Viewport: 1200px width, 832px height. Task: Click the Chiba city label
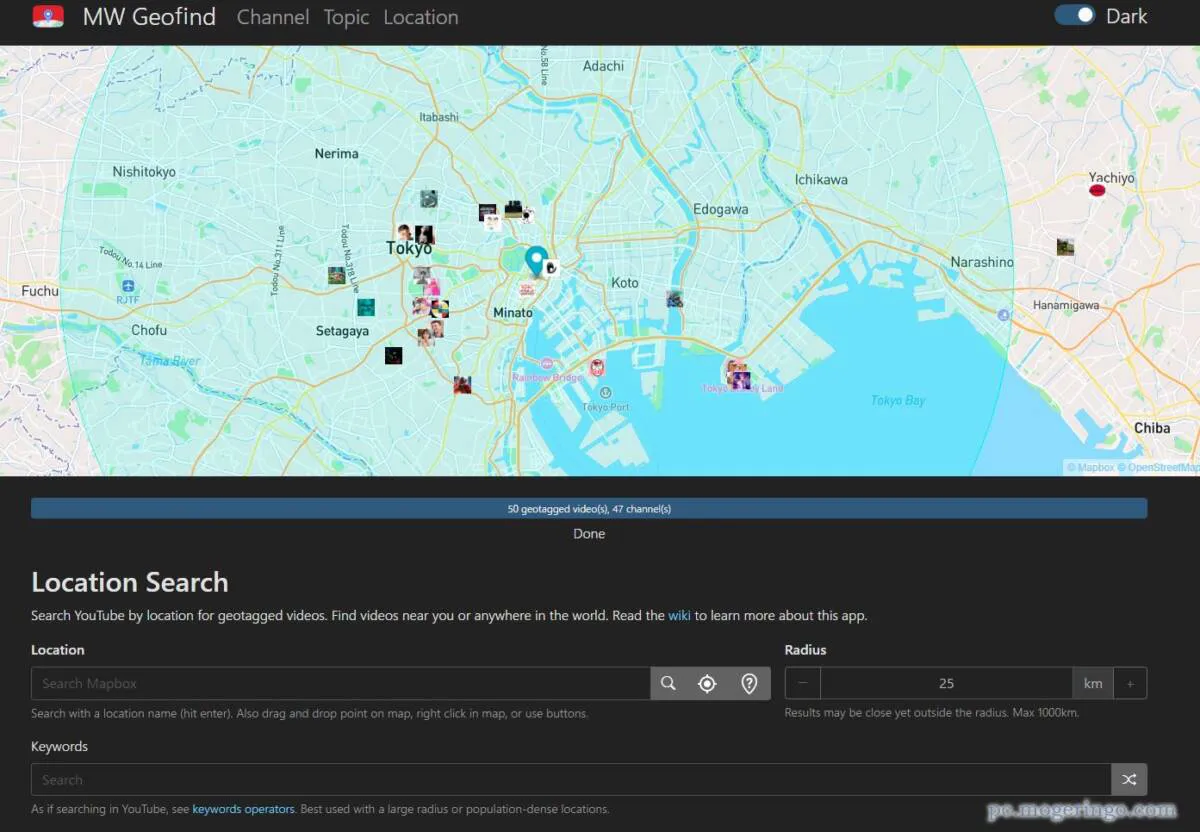1152,427
